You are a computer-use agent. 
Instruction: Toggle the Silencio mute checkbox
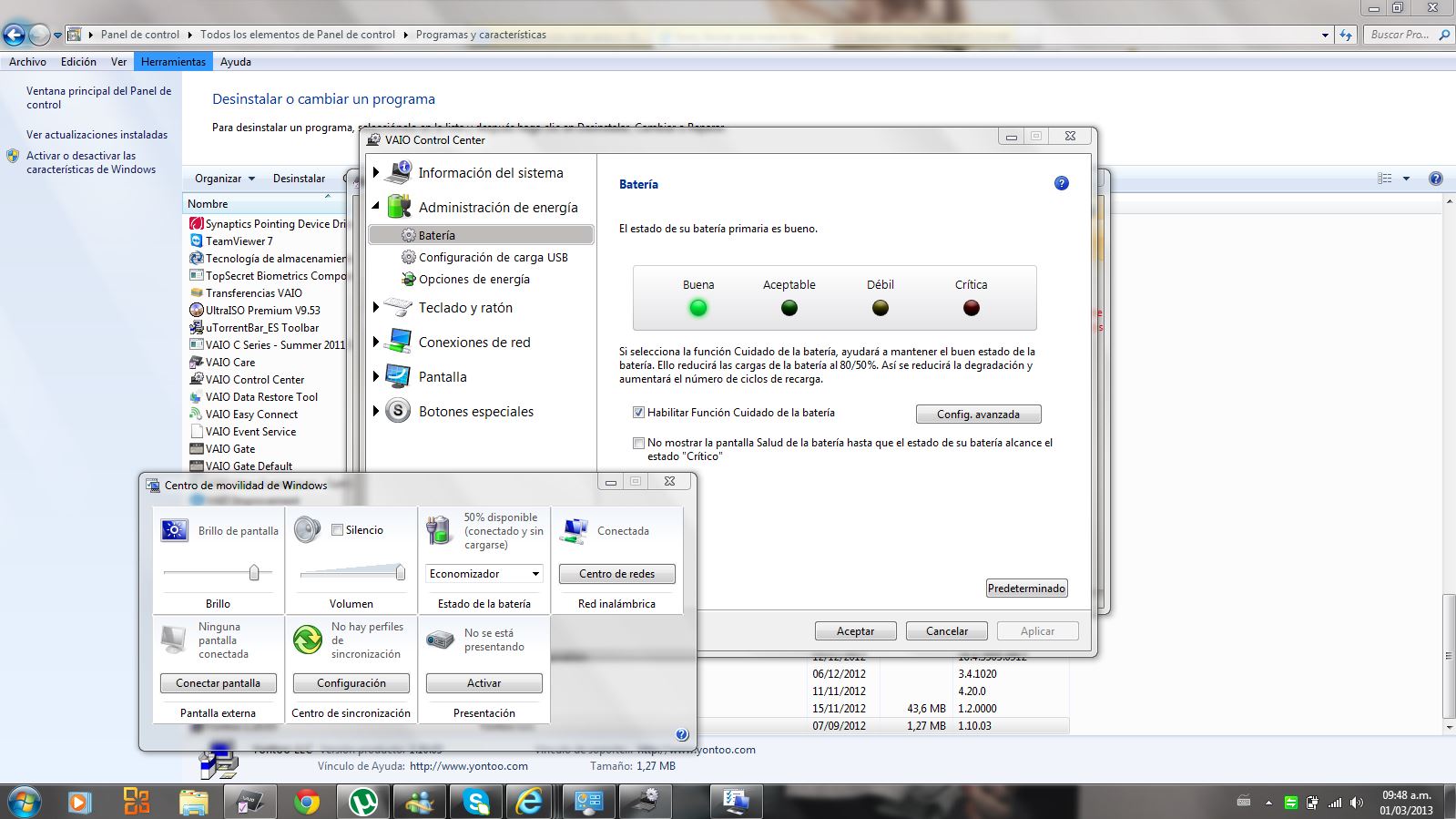coord(337,530)
